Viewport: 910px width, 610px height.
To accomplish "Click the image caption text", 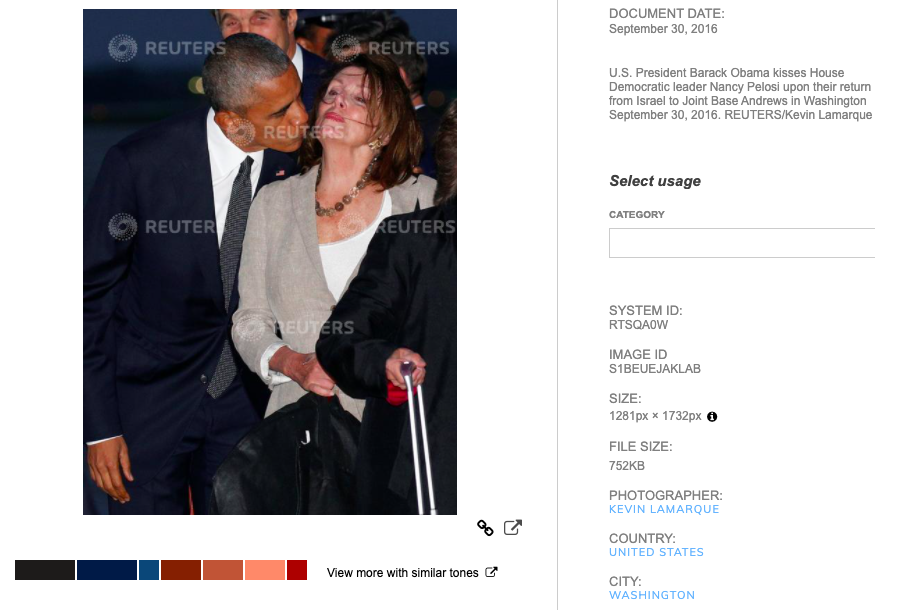I will 741,94.
